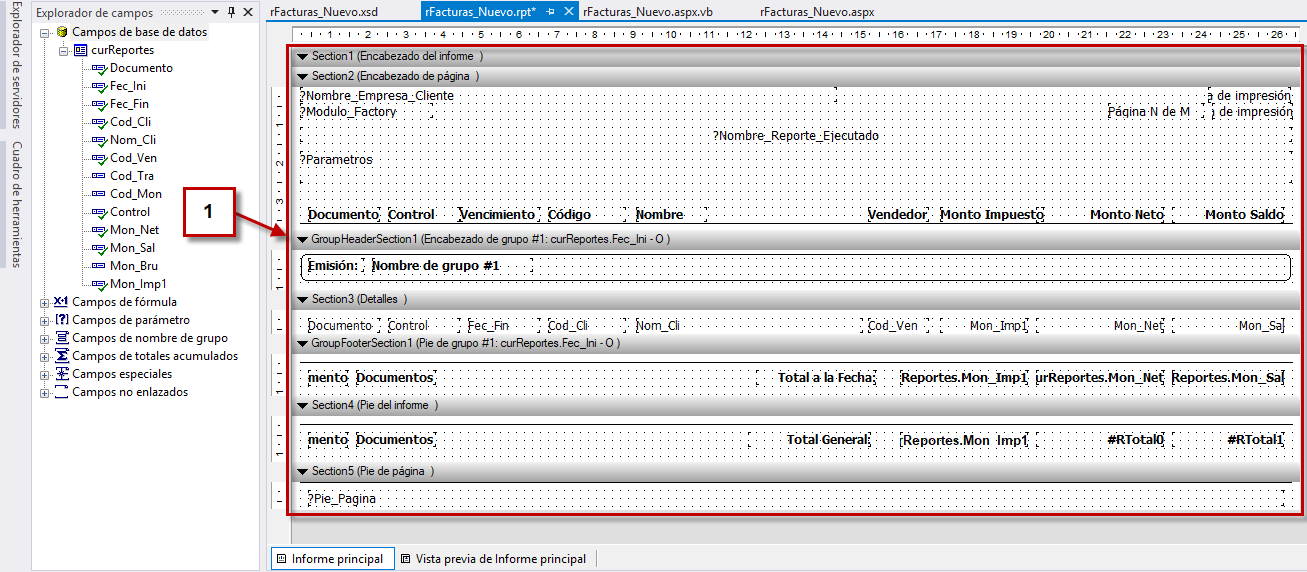
Task: Expand the Campos de totales acumulados node
Action: point(44,357)
